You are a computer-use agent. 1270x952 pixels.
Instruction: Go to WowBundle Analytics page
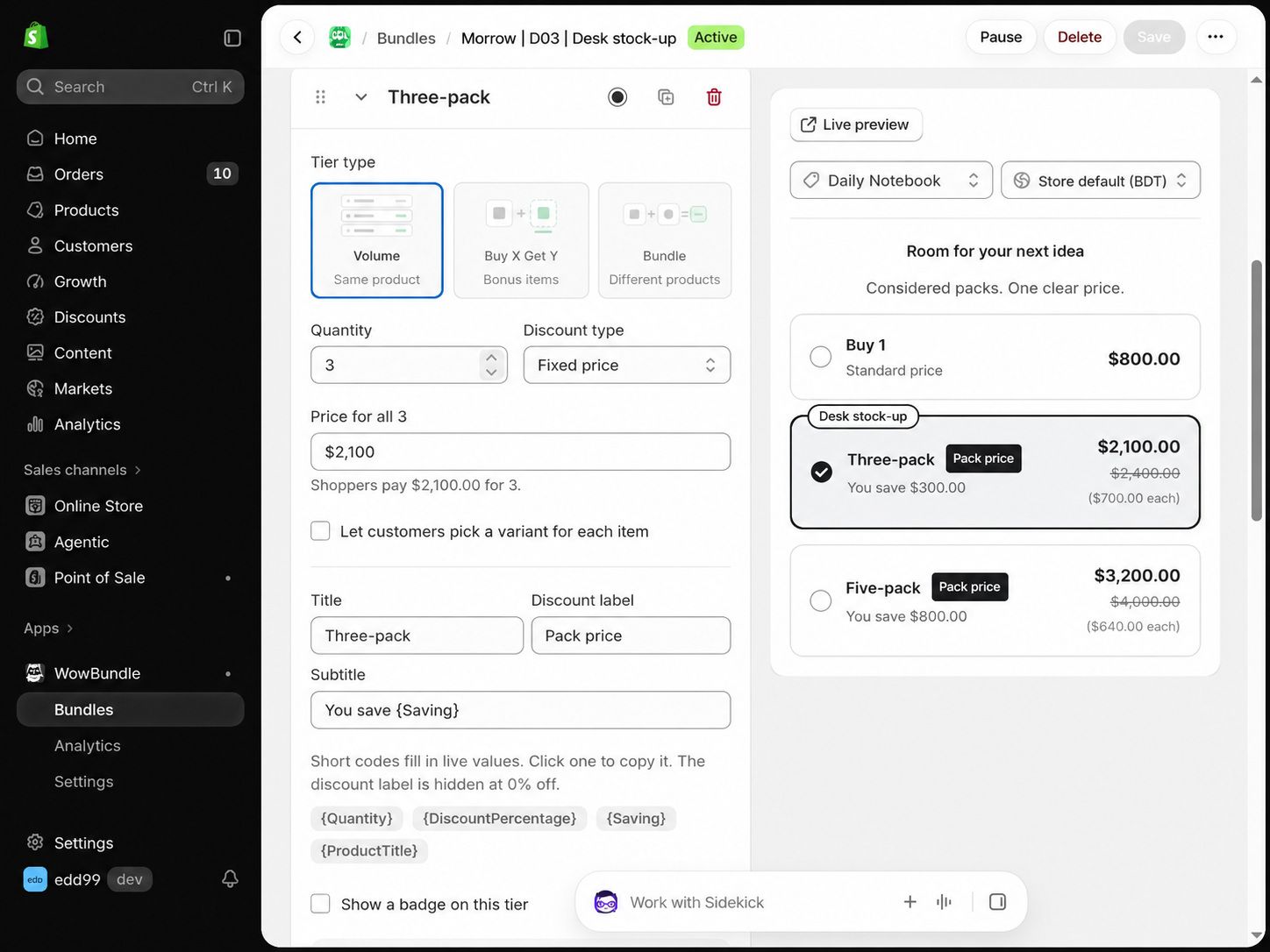[88, 745]
